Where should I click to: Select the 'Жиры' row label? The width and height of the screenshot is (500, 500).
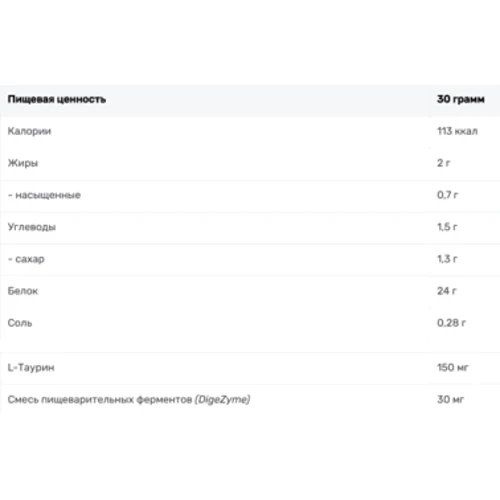click(x=23, y=163)
